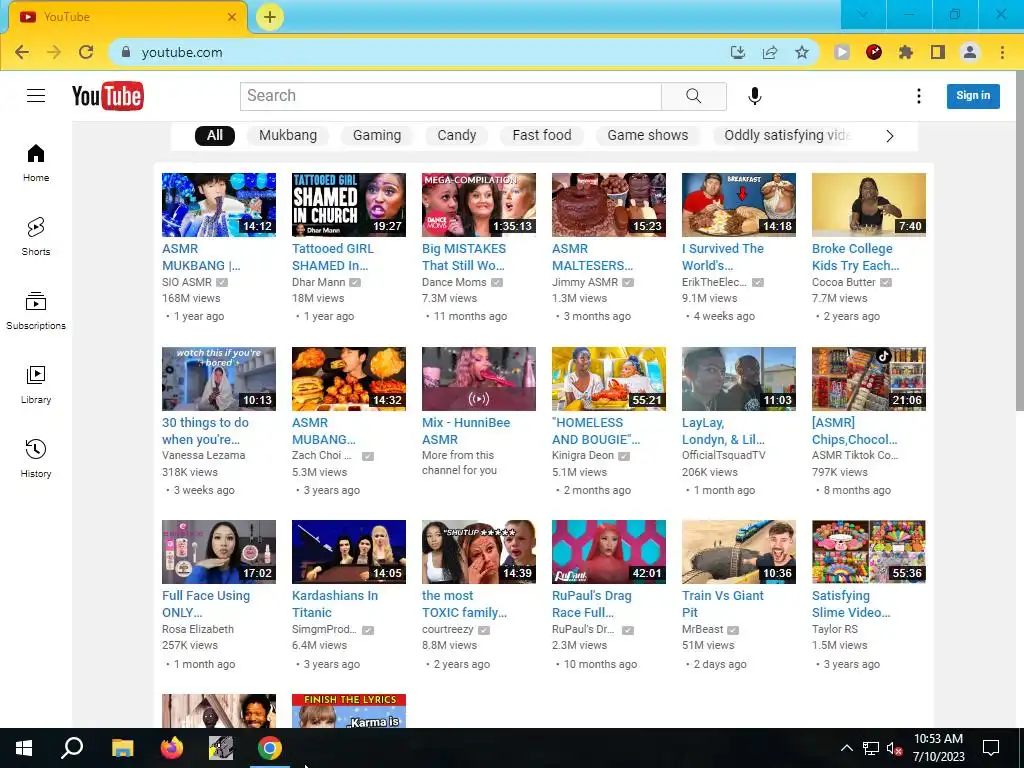This screenshot has width=1024, height=768.
Task: Bookmark this page with star icon
Action: coord(802,52)
